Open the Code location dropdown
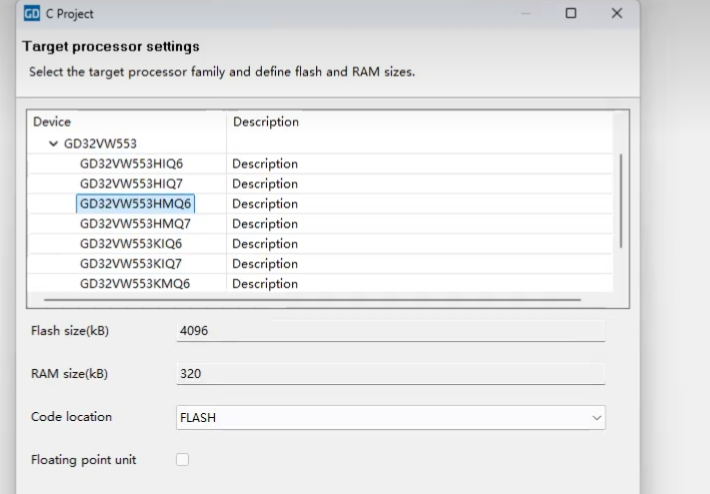The height and width of the screenshot is (494, 710). 390,417
